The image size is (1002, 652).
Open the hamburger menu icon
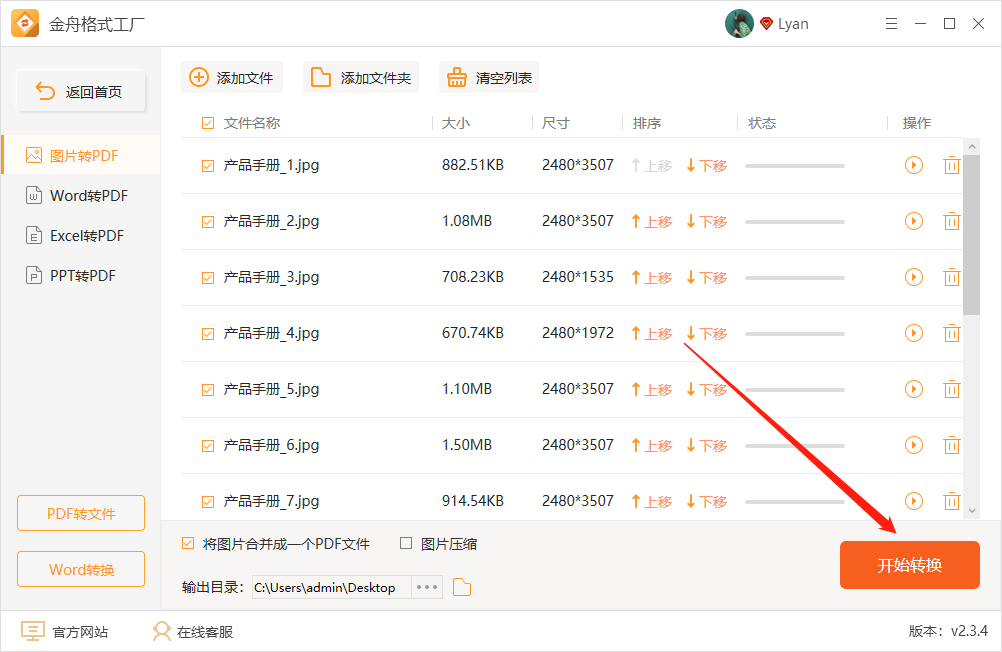point(891,24)
